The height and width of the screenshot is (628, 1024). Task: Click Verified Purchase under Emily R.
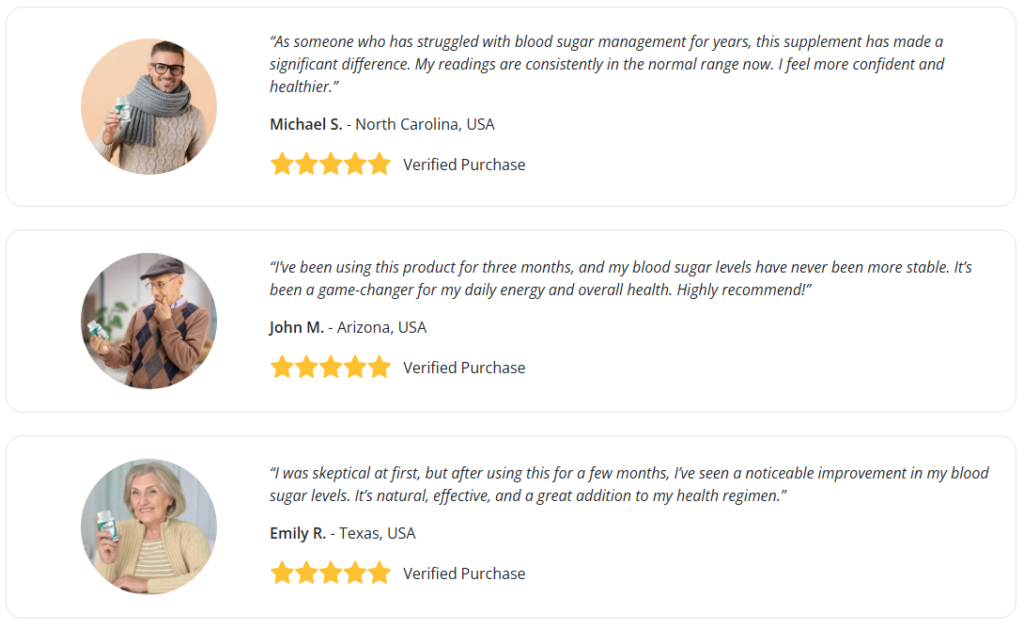(x=464, y=574)
